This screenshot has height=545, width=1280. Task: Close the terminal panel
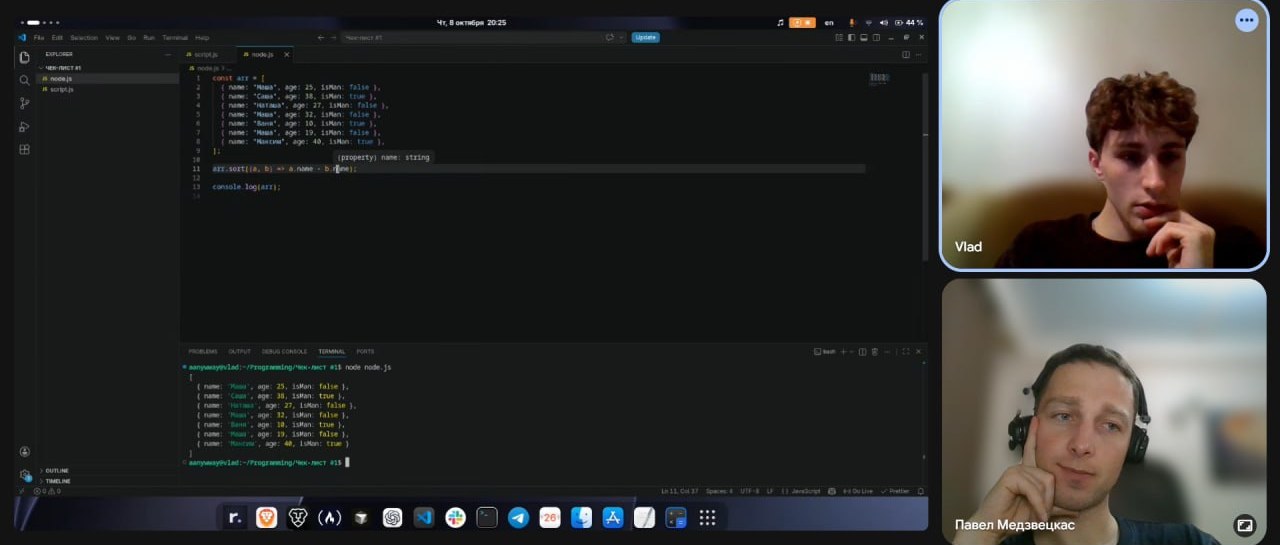[x=919, y=351]
